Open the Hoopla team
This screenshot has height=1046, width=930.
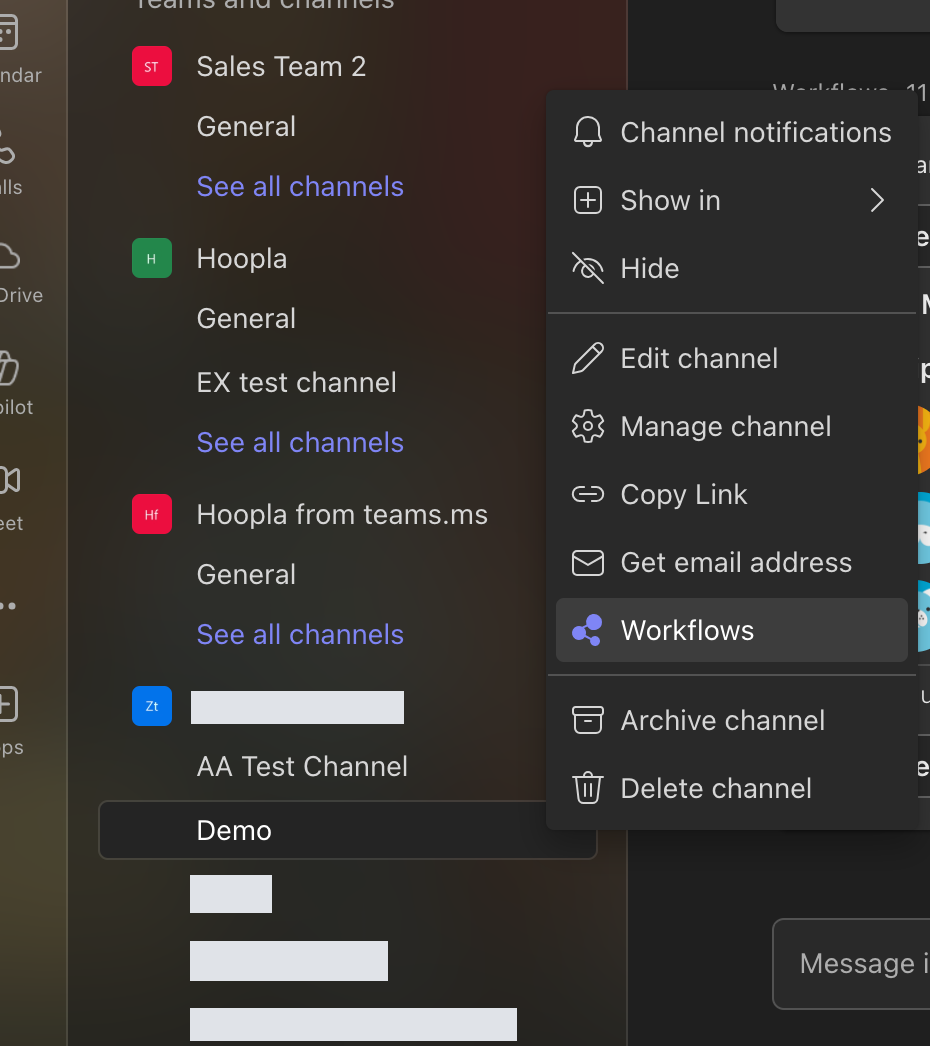pyautogui.click(x=242, y=259)
